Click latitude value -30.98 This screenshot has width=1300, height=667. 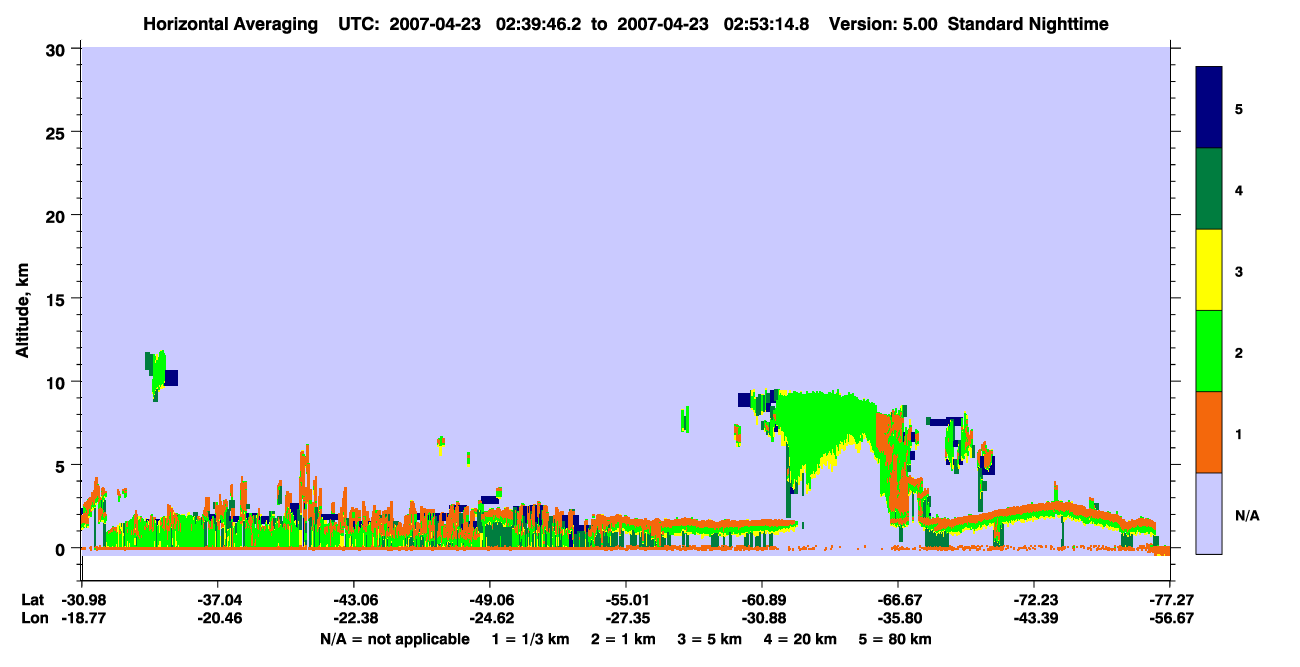click(81, 600)
